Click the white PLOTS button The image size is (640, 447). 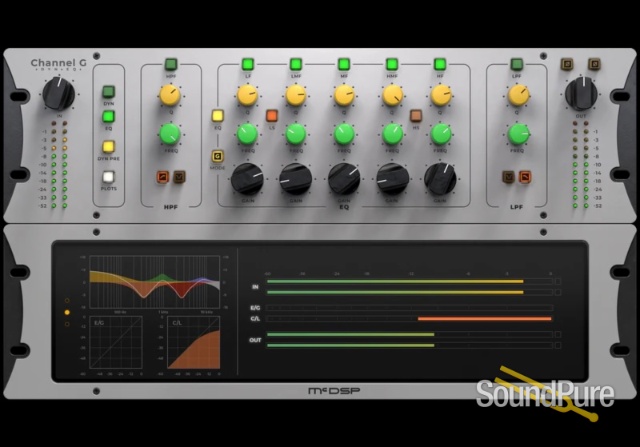pos(108,179)
